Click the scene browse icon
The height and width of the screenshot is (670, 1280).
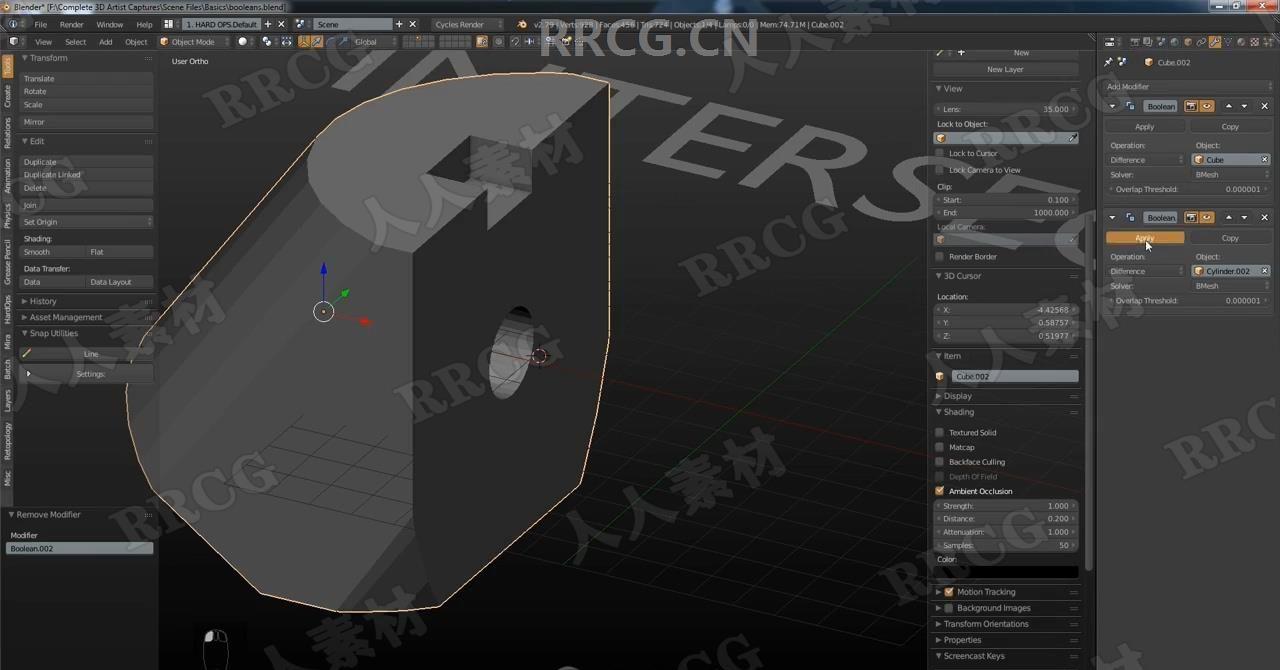click(300, 24)
